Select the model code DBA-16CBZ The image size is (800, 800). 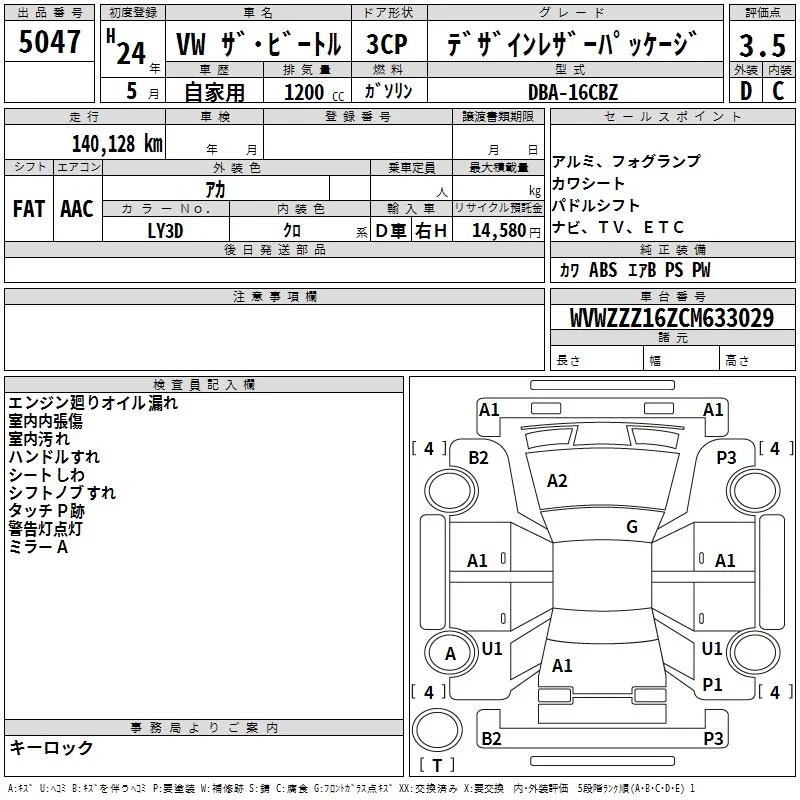pos(573,92)
